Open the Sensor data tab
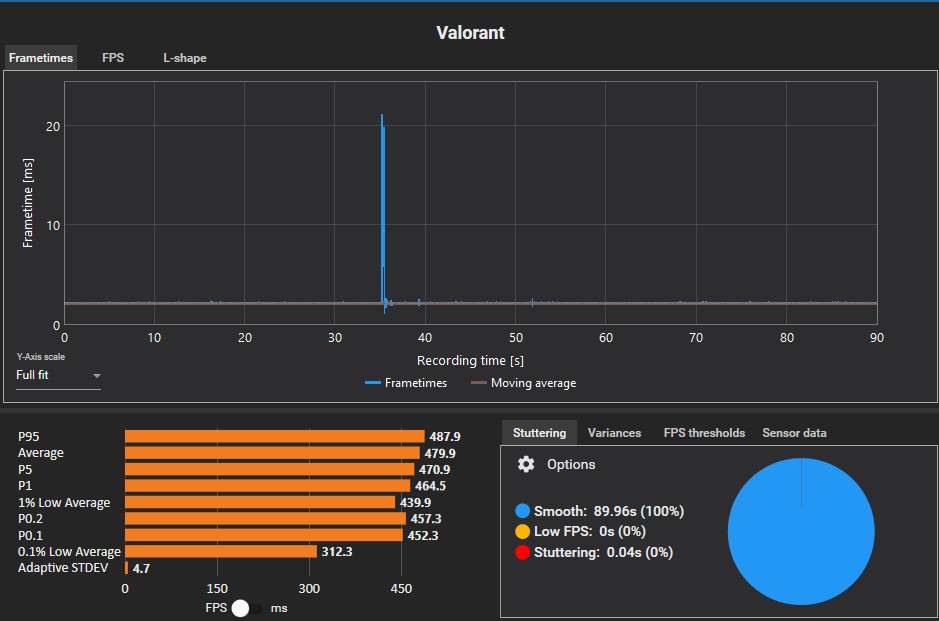The width and height of the screenshot is (939, 621). click(x=794, y=433)
